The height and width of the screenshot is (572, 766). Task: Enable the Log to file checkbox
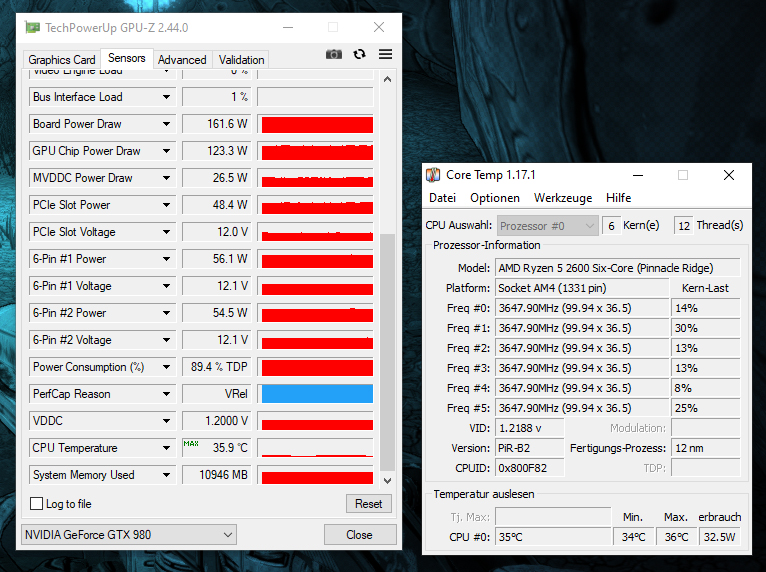point(37,504)
